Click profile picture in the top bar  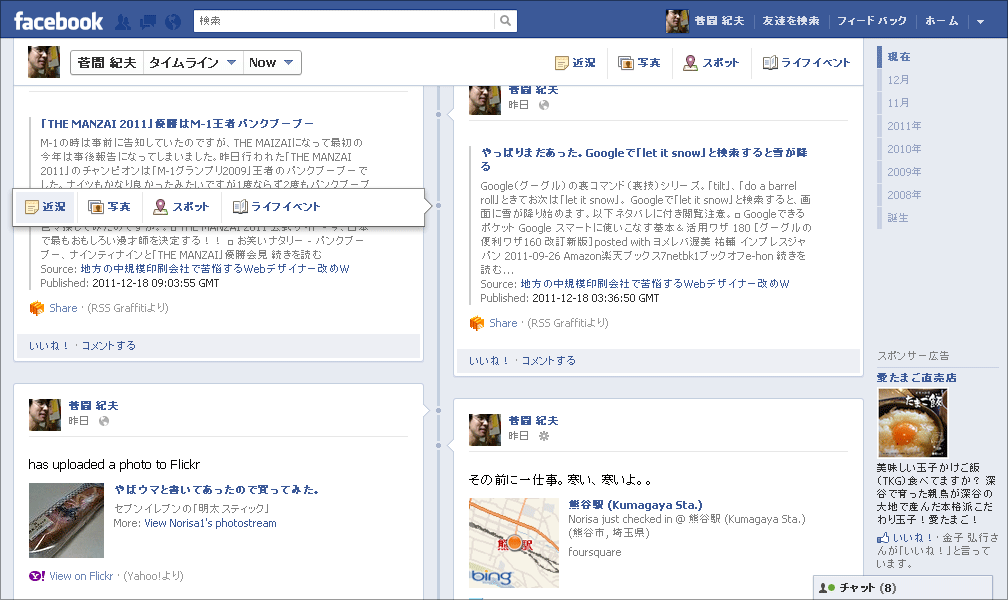click(677, 21)
